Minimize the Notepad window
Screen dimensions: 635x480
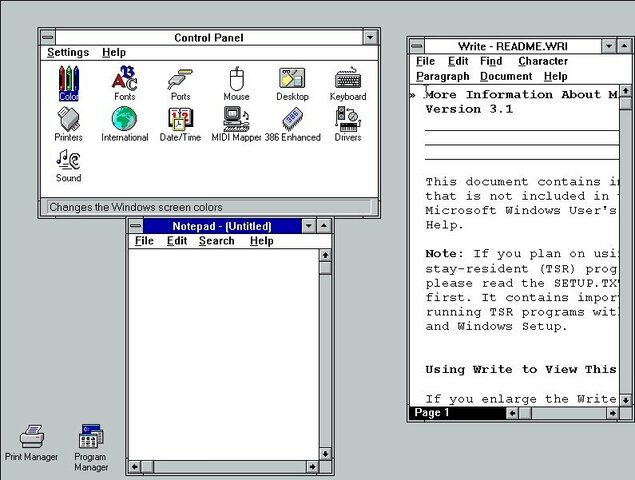(309, 226)
